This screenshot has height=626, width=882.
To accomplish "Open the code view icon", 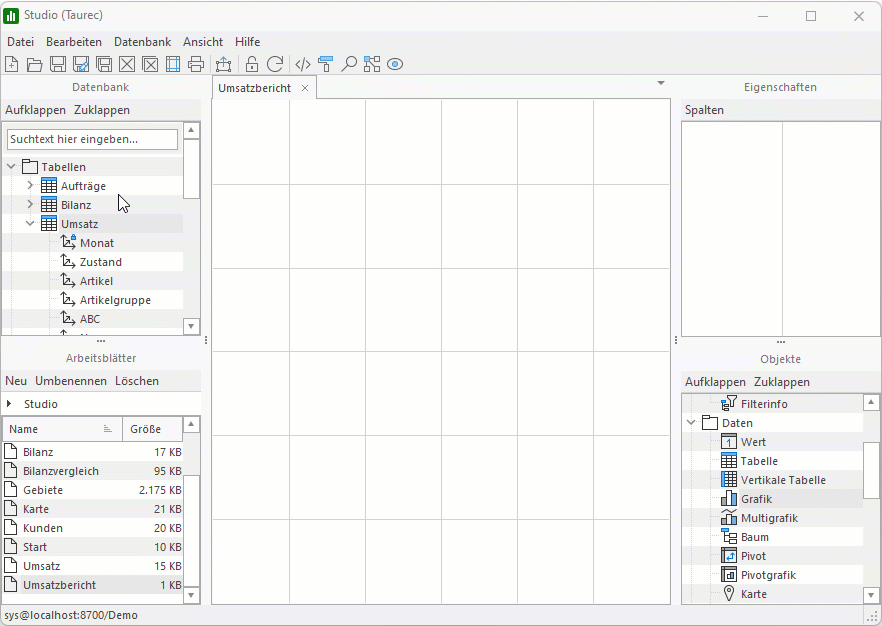I will (x=303, y=65).
